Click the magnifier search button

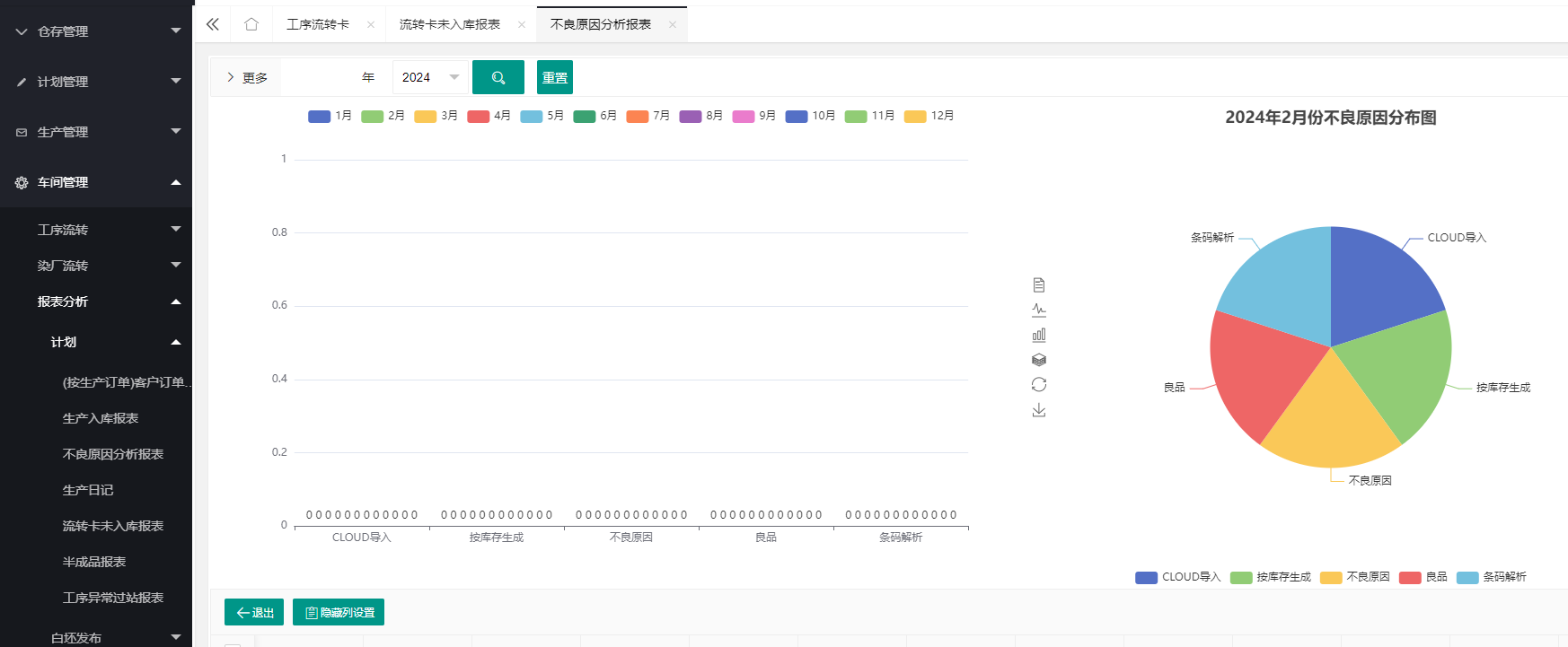point(498,77)
